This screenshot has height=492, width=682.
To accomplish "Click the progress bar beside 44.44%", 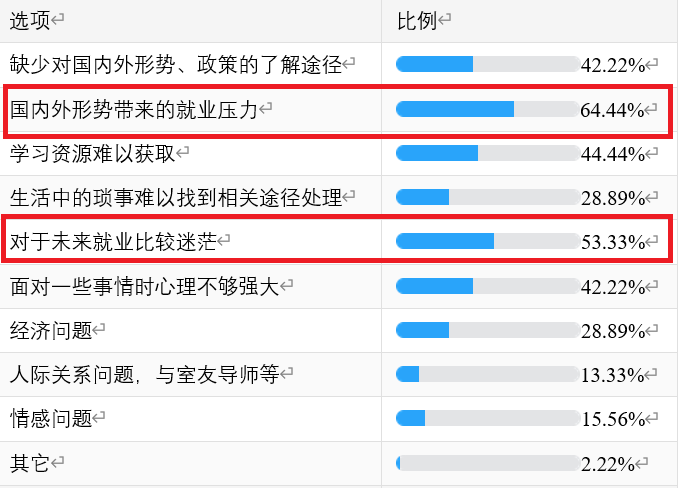I will 487,153.
